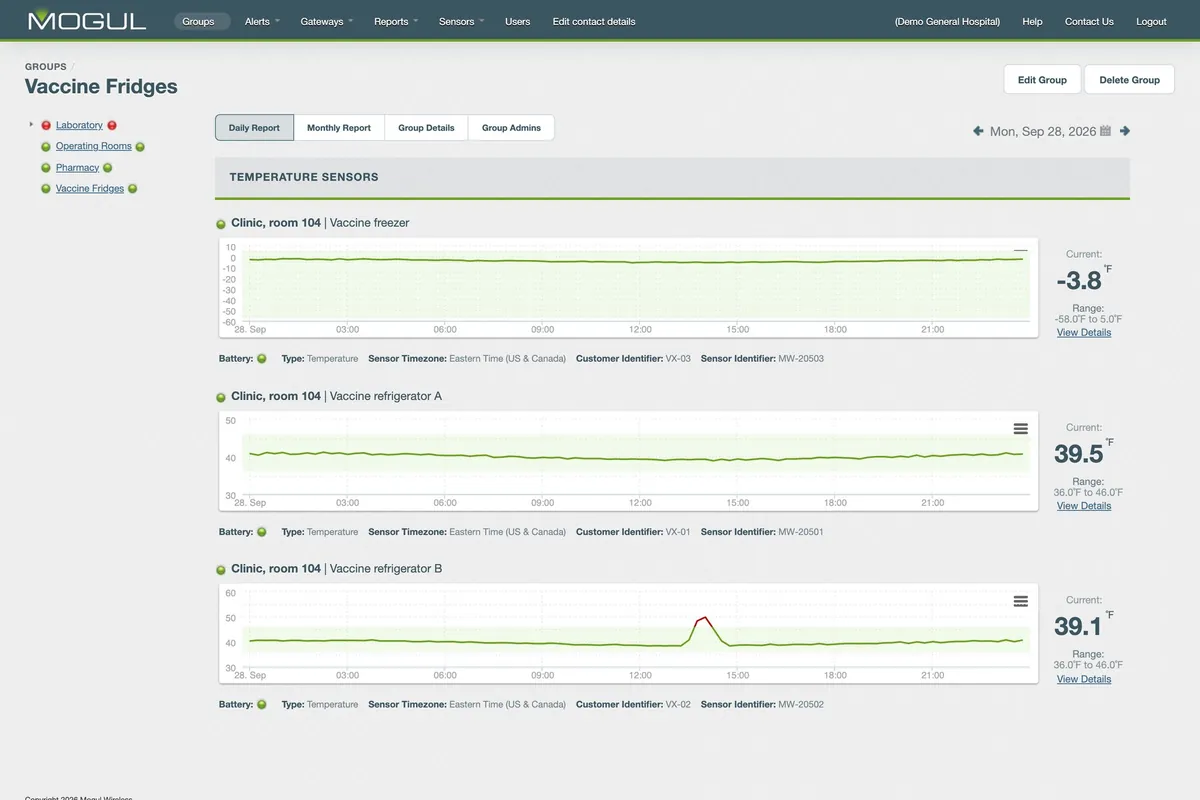The height and width of the screenshot is (800, 1200).
Task: Click the Mogul logo
Action: [x=87, y=20]
